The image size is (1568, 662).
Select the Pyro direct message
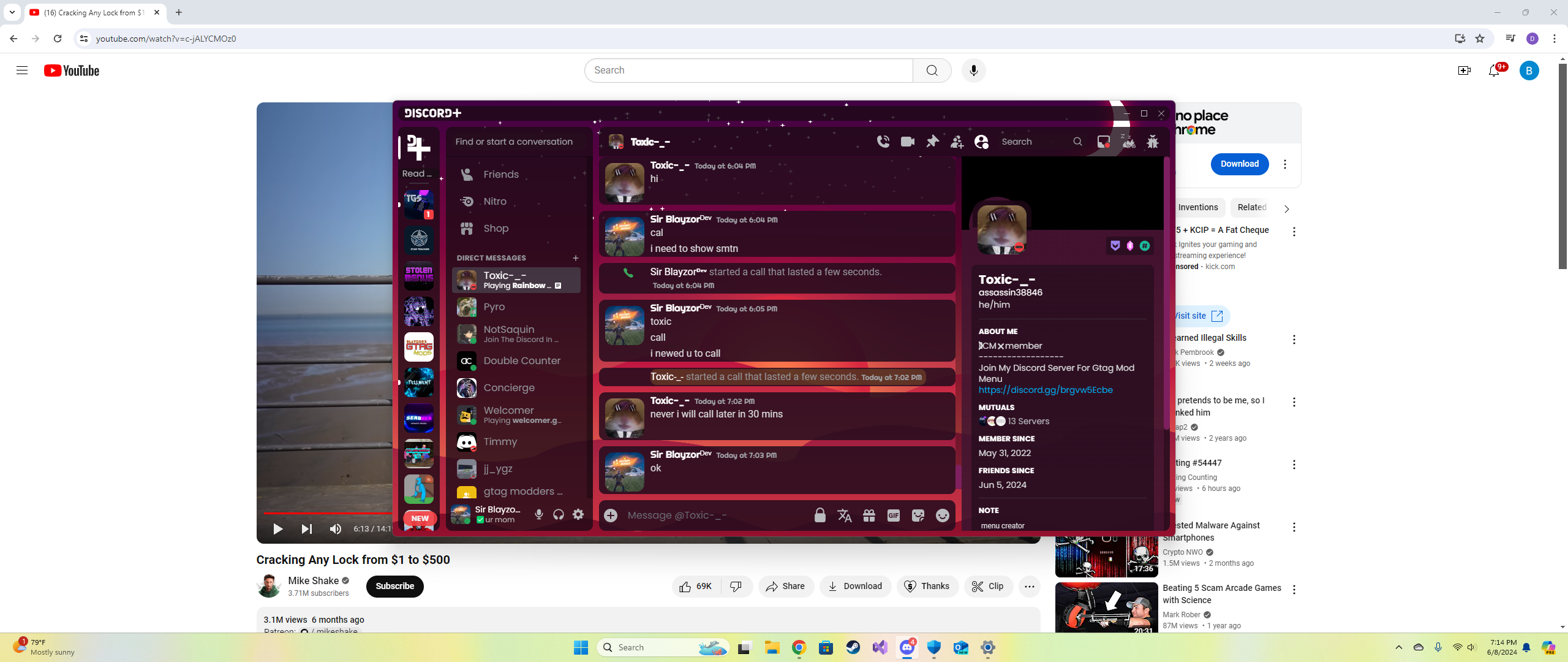coord(494,306)
